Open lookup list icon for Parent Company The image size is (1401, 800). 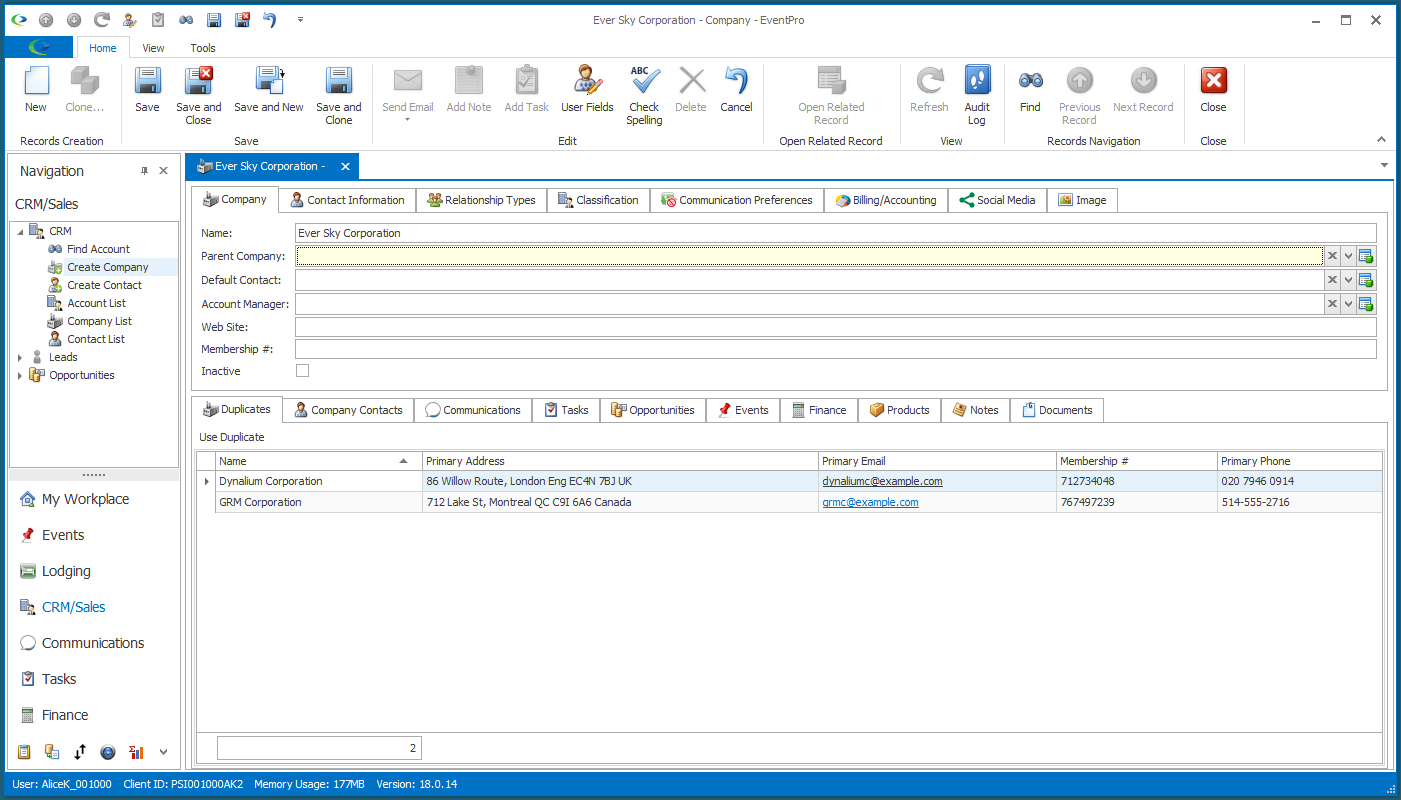click(x=1366, y=256)
